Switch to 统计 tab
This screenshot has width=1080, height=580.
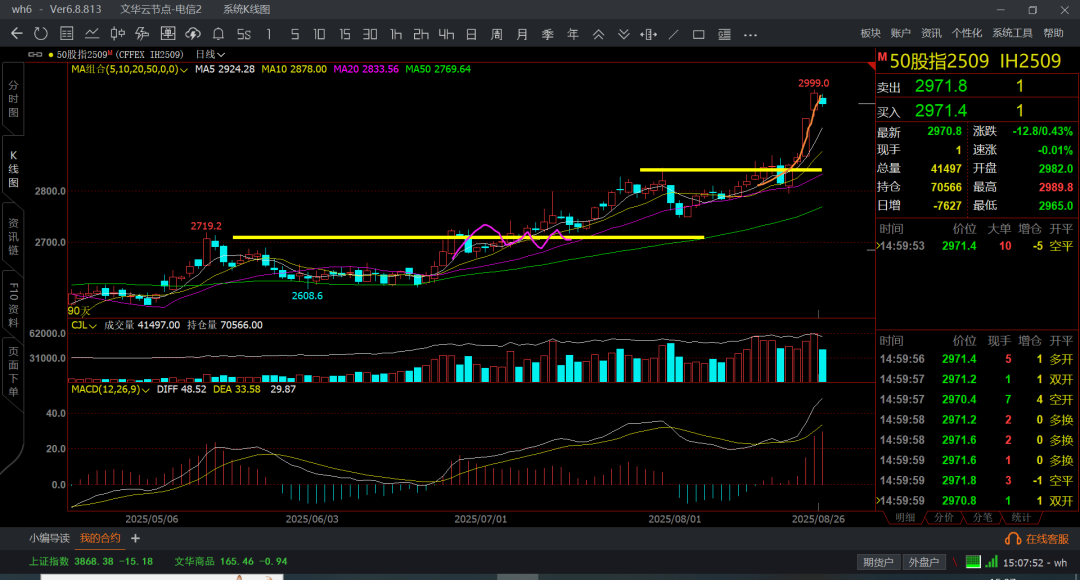pyautogui.click(x=1021, y=517)
